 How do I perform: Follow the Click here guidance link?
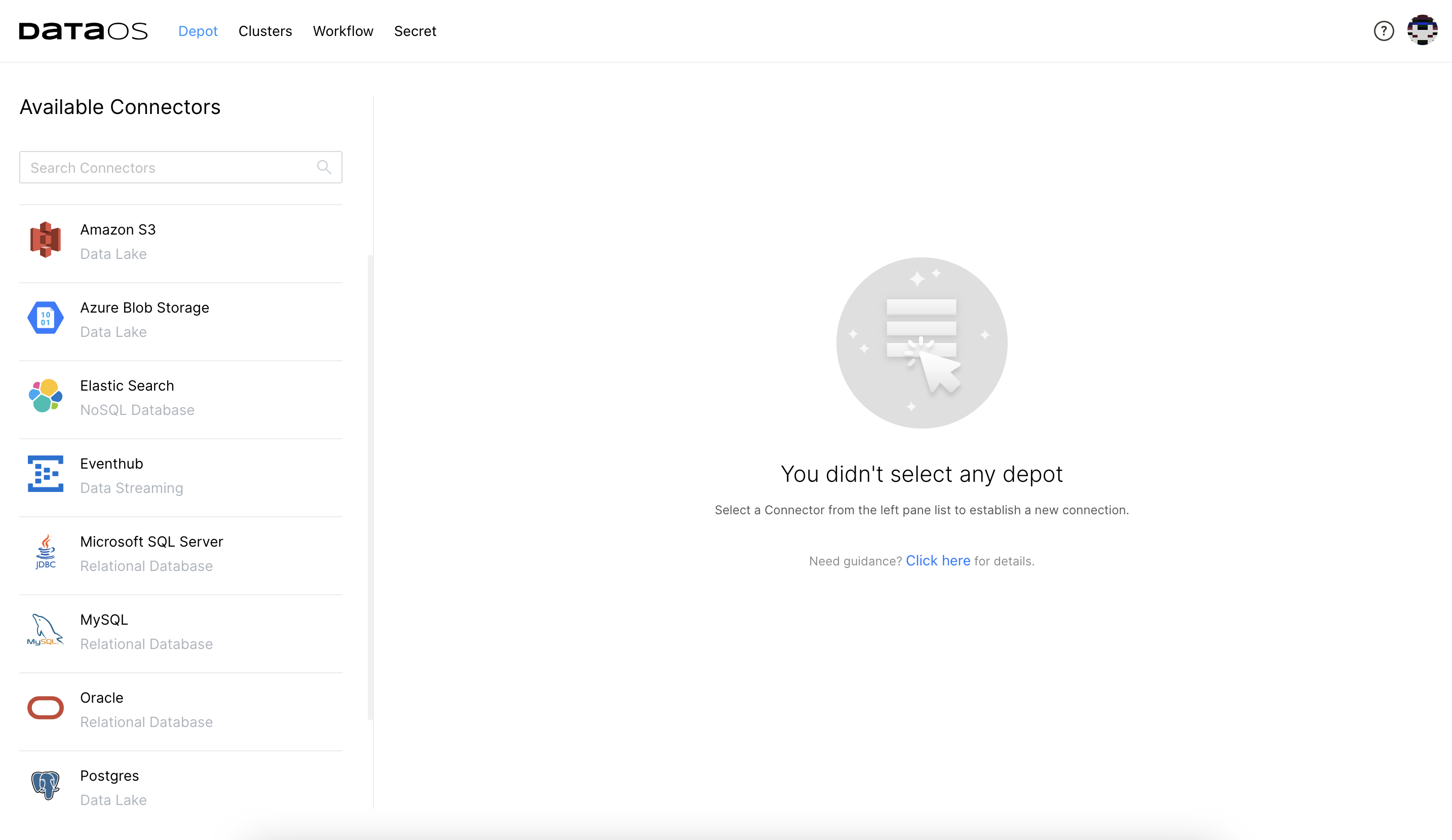[x=938, y=560]
